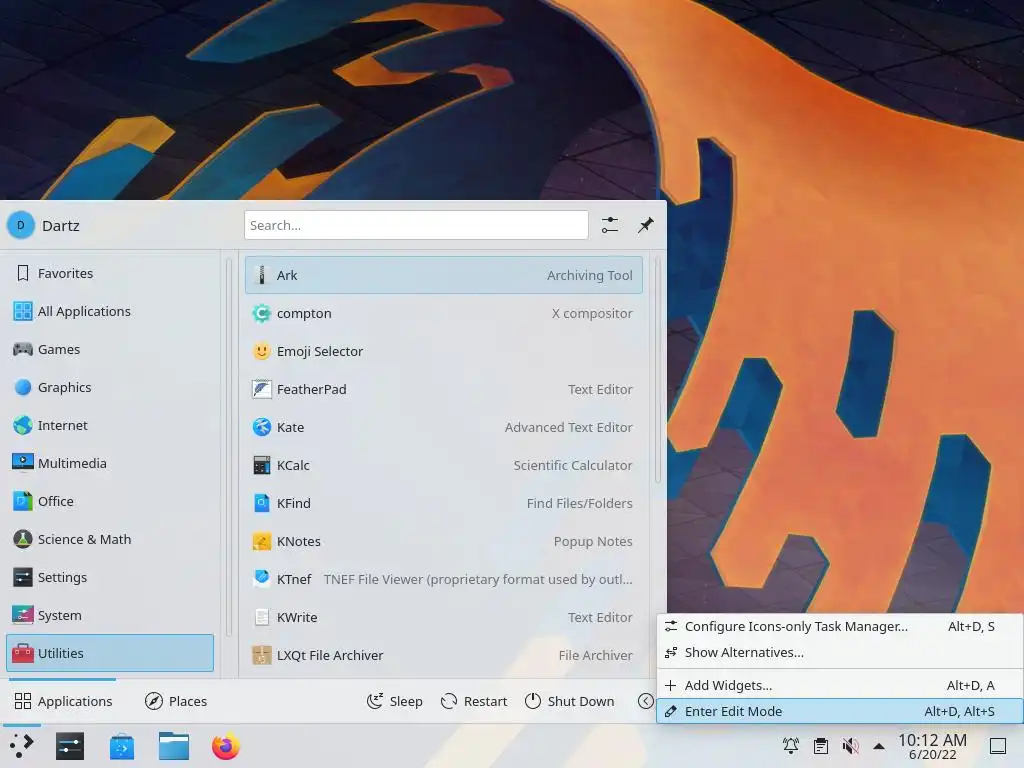Launch KNotes popup notes
The image size is (1024, 768).
coord(443,541)
